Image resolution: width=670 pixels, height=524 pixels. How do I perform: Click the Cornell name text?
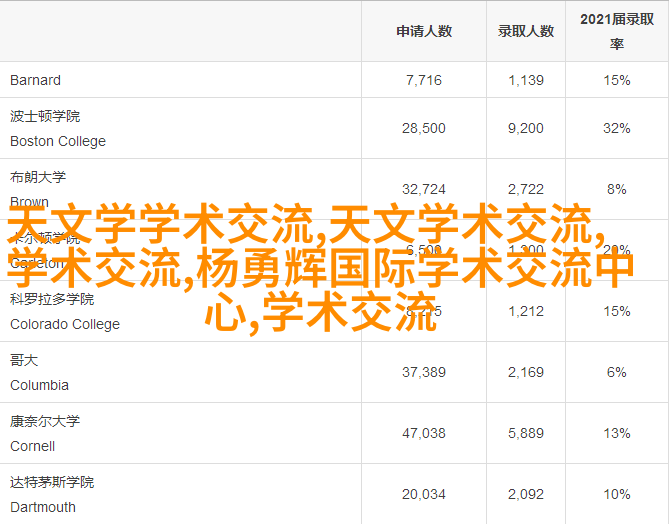tap(32, 446)
